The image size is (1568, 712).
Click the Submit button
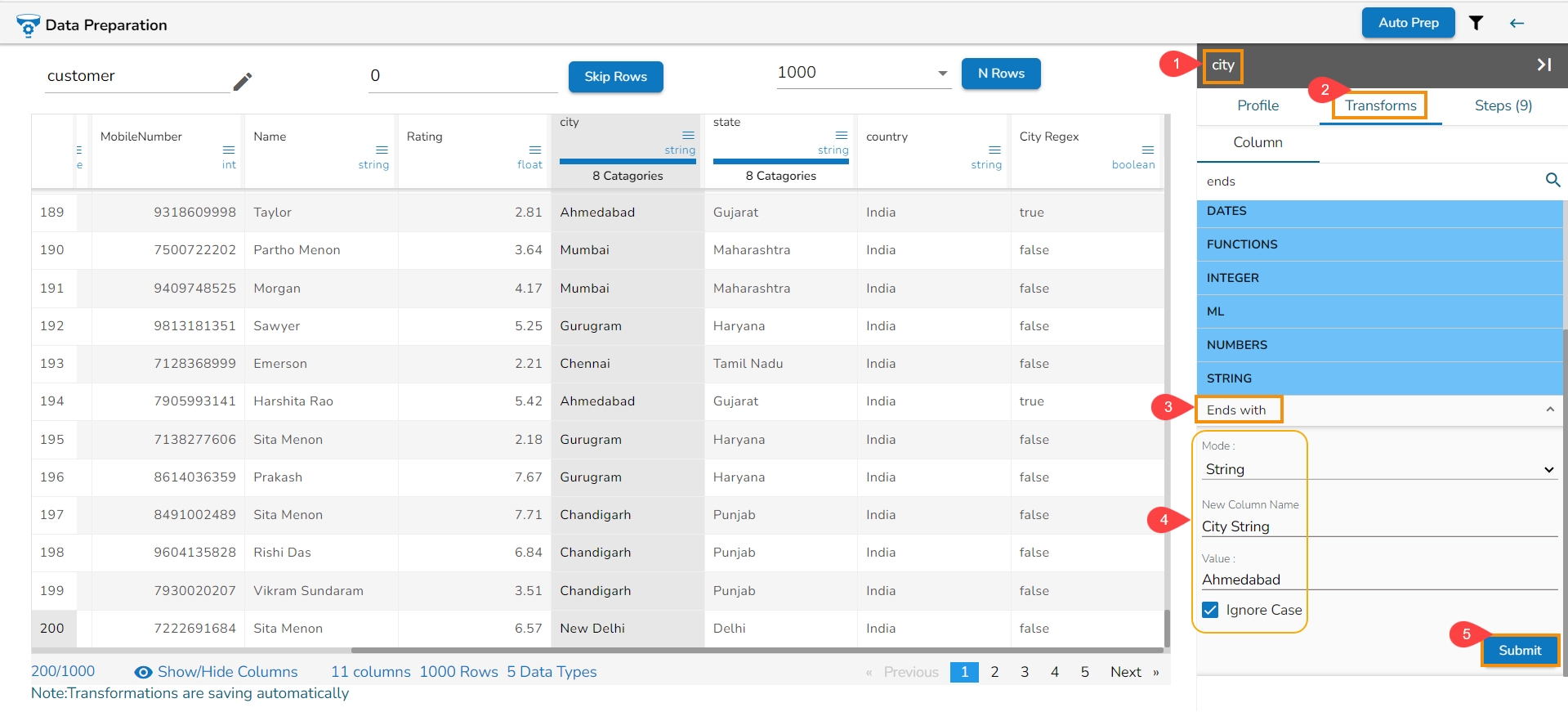click(1519, 651)
